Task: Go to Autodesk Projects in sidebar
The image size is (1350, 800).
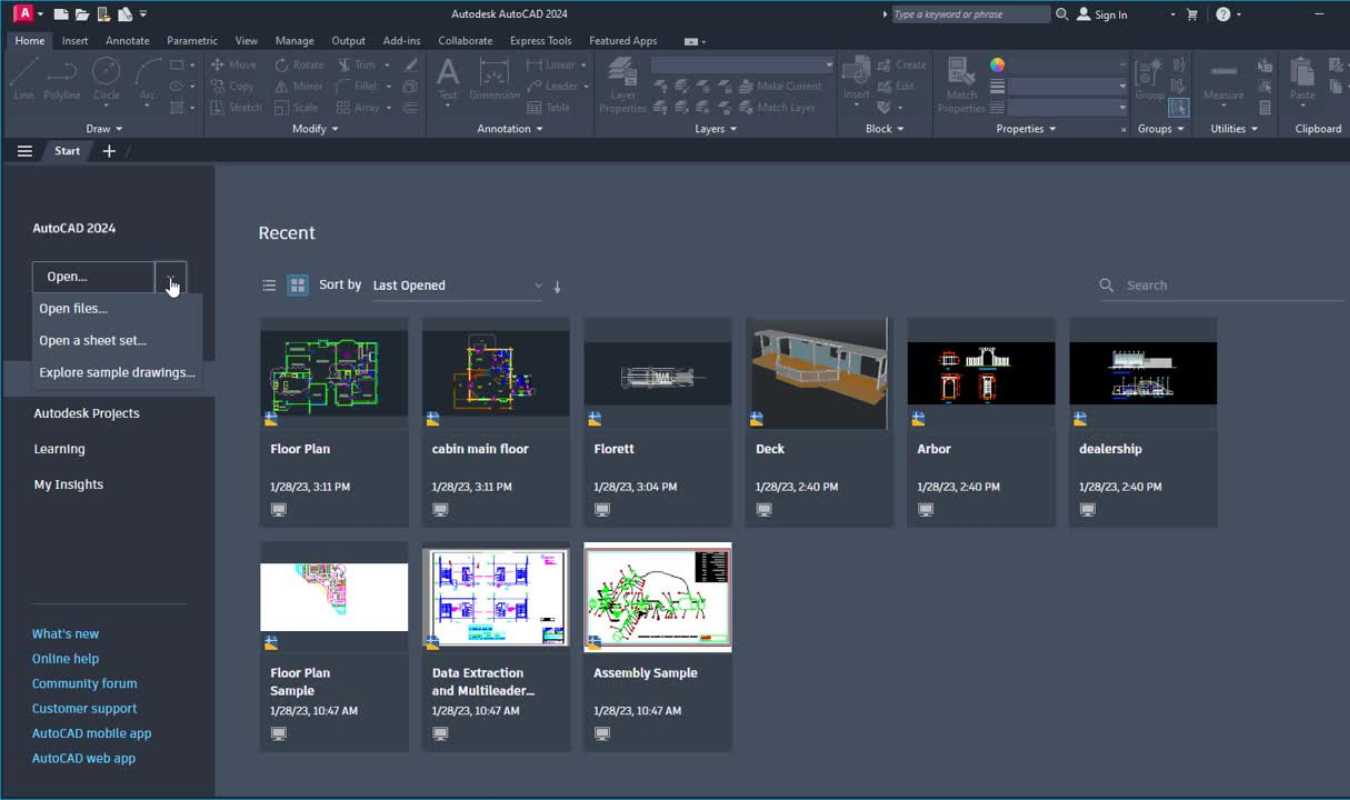Action: point(87,413)
